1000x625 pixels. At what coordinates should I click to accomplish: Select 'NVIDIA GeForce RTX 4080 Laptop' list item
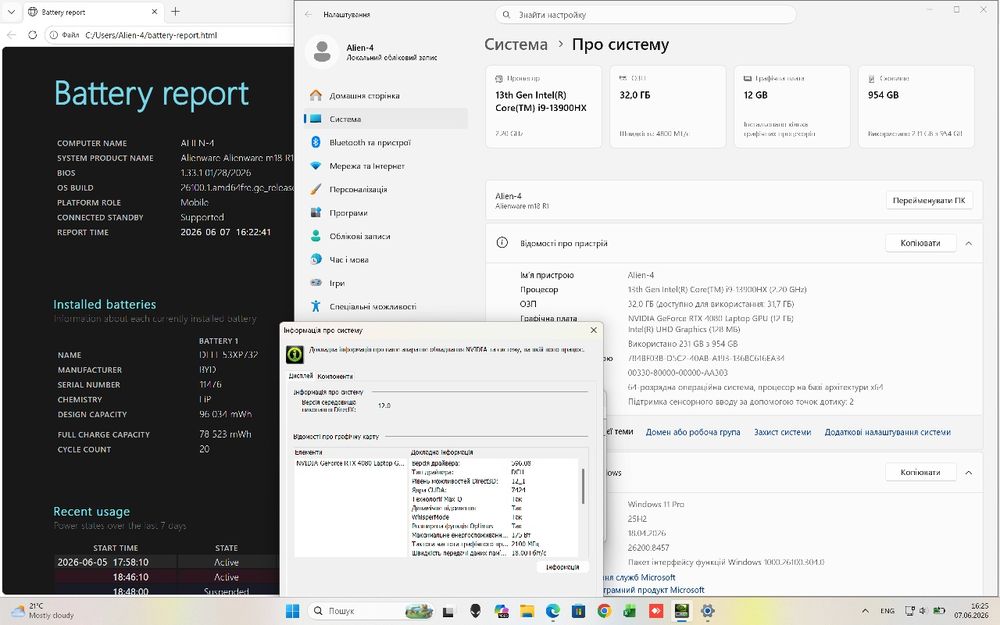(x=350, y=463)
